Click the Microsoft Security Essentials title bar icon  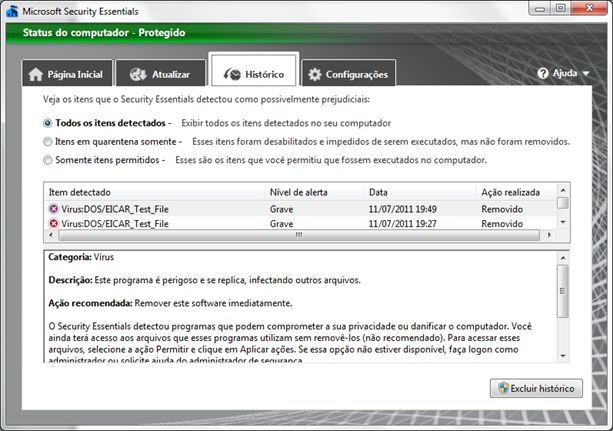click(12, 11)
